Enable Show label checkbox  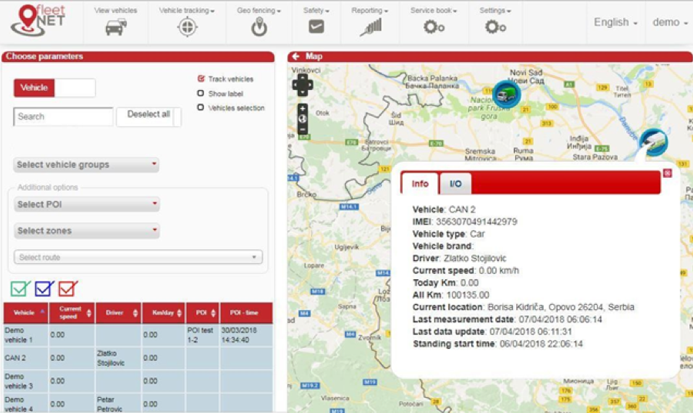201,93
